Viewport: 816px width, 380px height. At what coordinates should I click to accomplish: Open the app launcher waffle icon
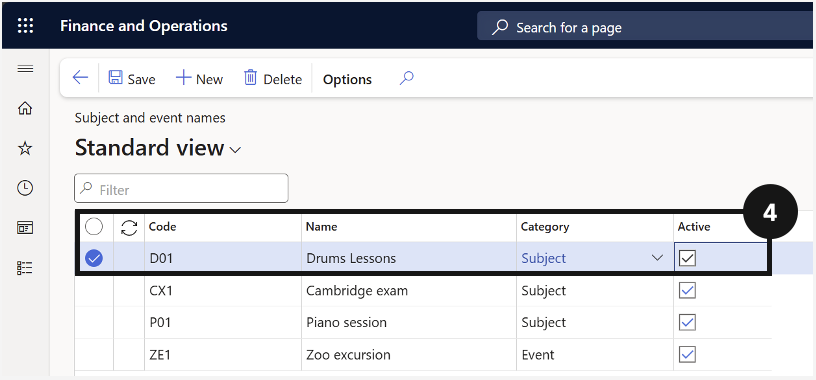click(x=26, y=26)
